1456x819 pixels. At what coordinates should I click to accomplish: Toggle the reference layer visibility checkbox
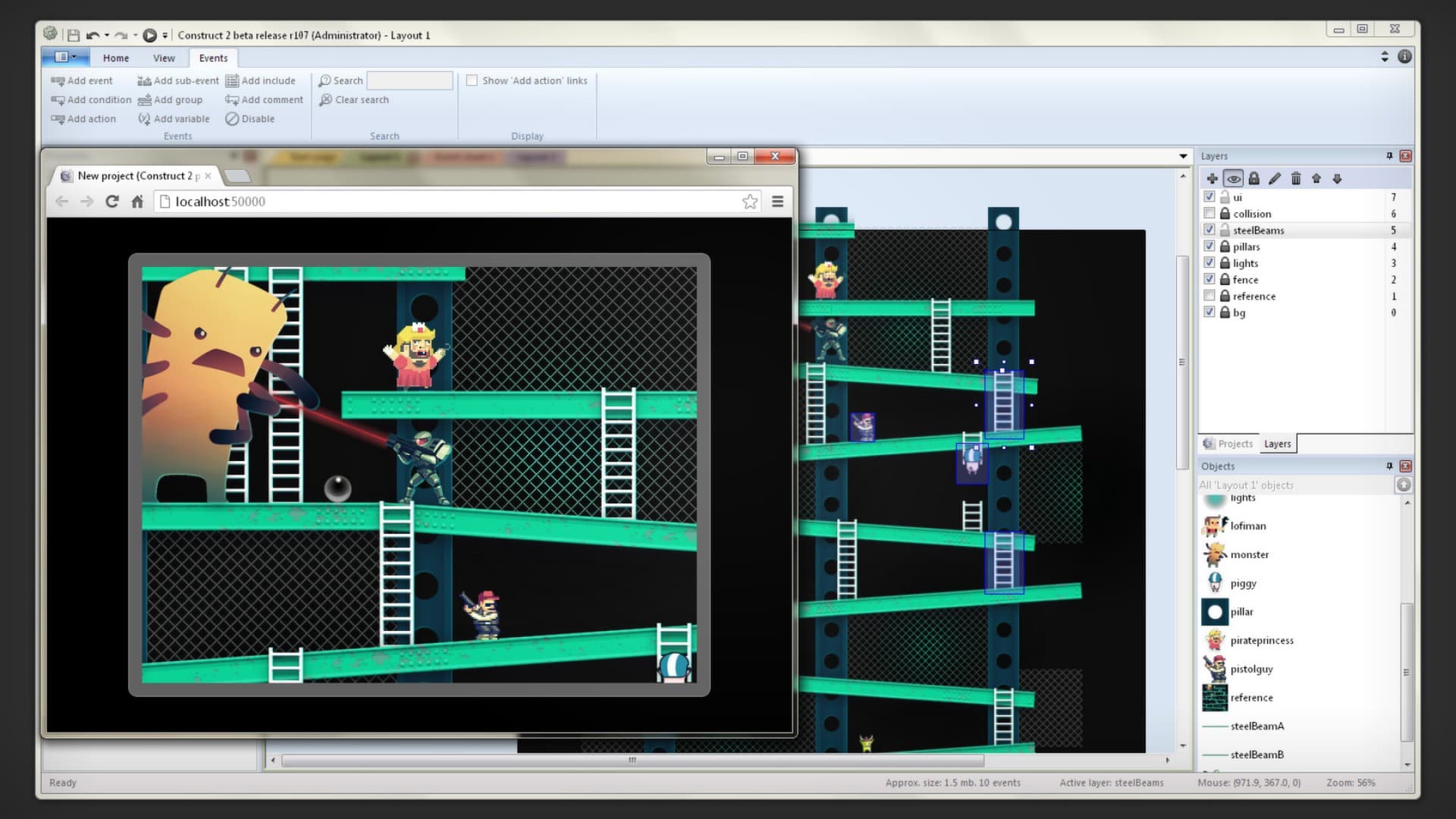click(1210, 296)
